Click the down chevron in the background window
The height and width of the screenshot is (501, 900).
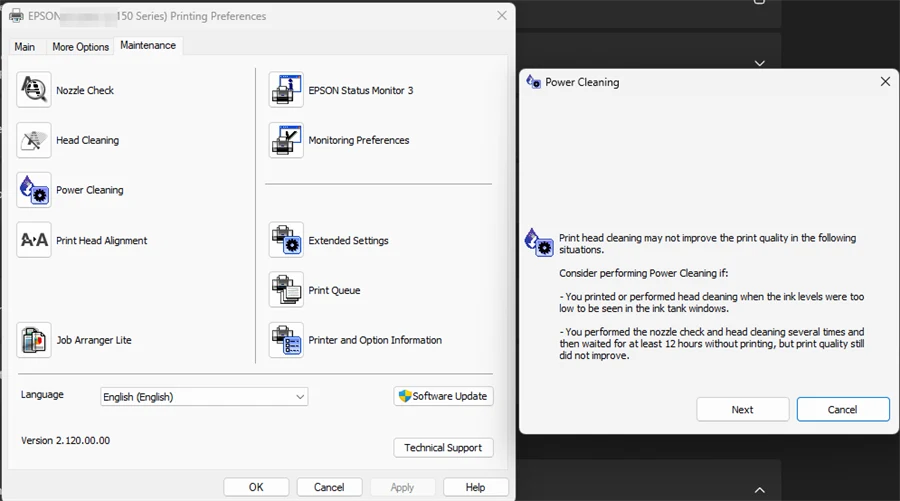759,63
